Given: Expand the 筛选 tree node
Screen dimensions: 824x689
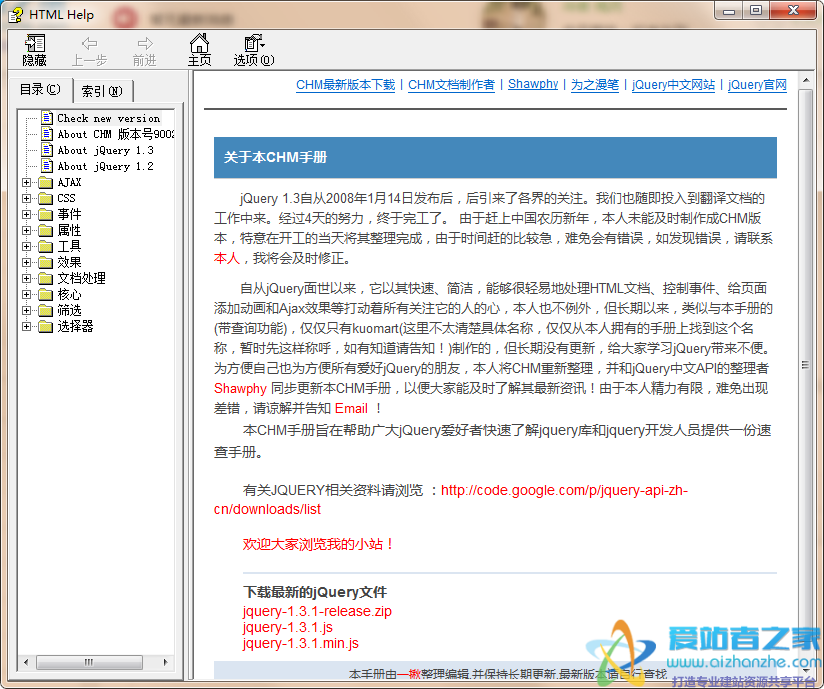Looking at the screenshot, I should (x=26, y=311).
